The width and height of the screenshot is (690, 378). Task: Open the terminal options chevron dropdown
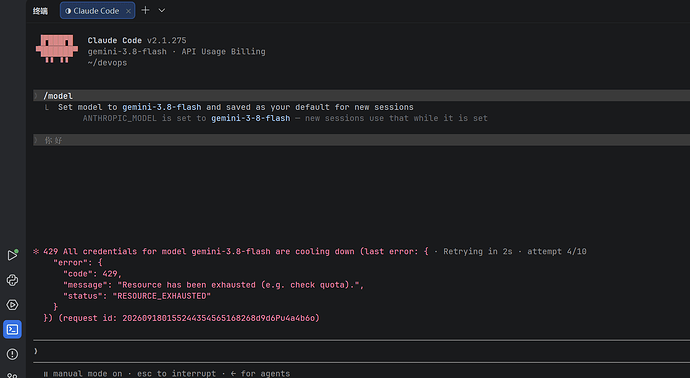click(x=162, y=11)
